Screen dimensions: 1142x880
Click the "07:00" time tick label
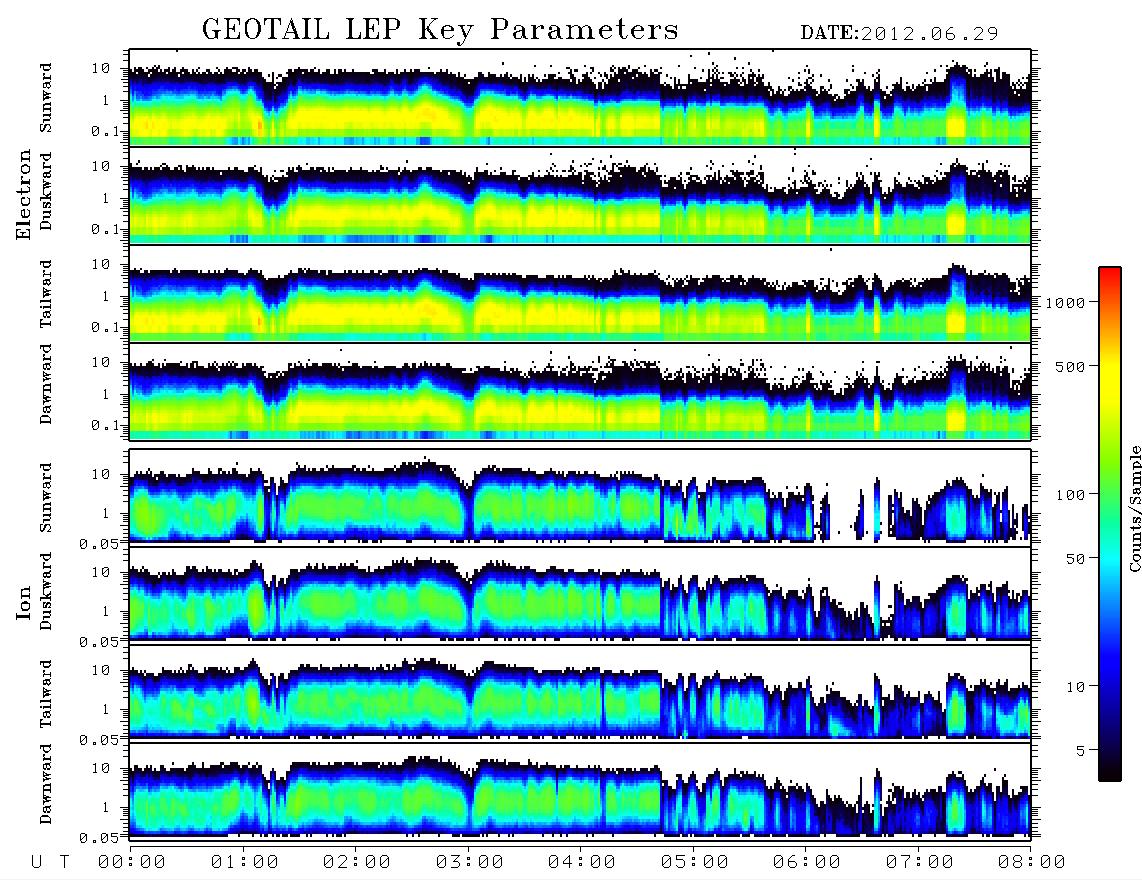919,862
